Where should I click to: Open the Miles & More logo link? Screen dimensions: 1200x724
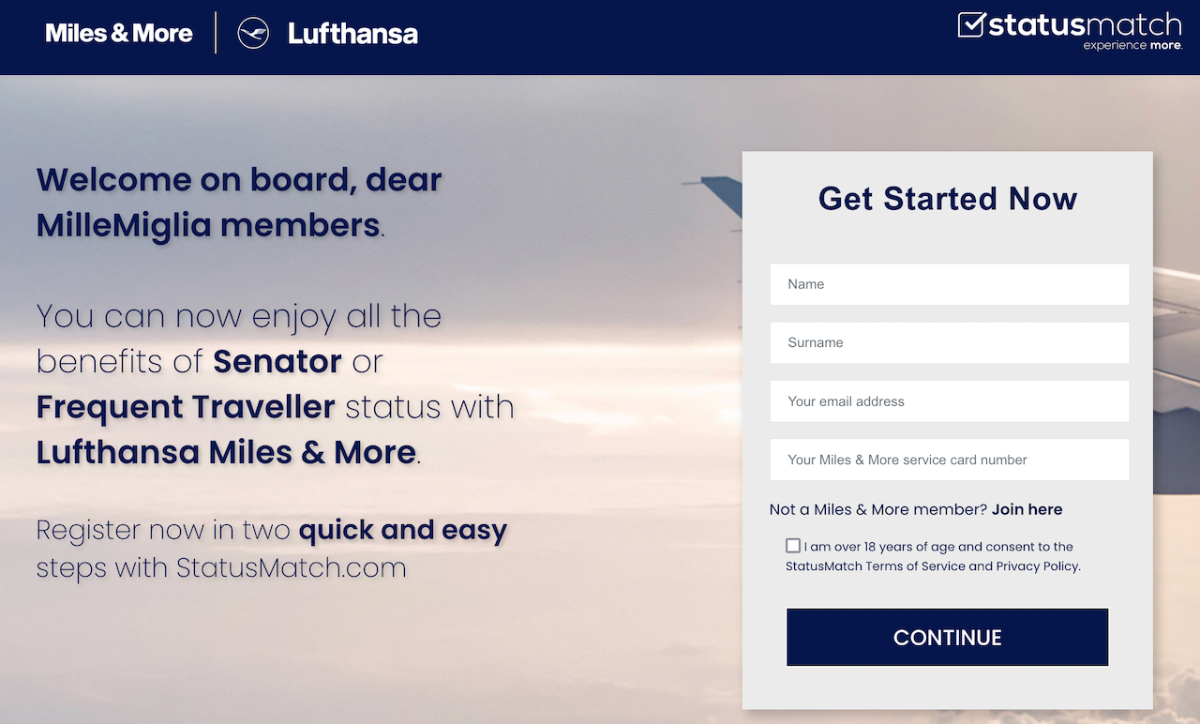coord(119,33)
